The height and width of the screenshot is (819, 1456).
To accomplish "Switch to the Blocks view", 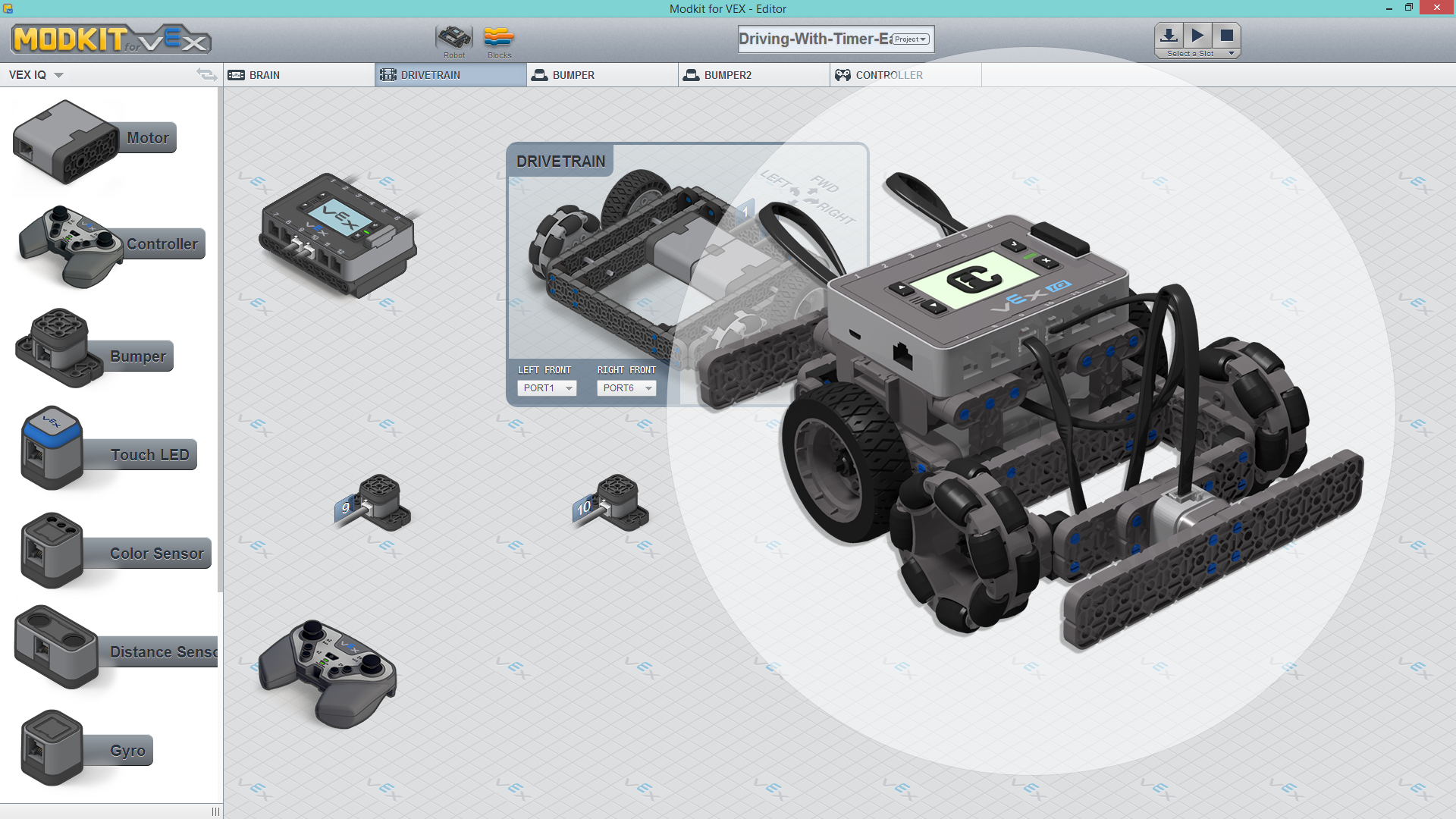I will pyautogui.click(x=499, y=41).
